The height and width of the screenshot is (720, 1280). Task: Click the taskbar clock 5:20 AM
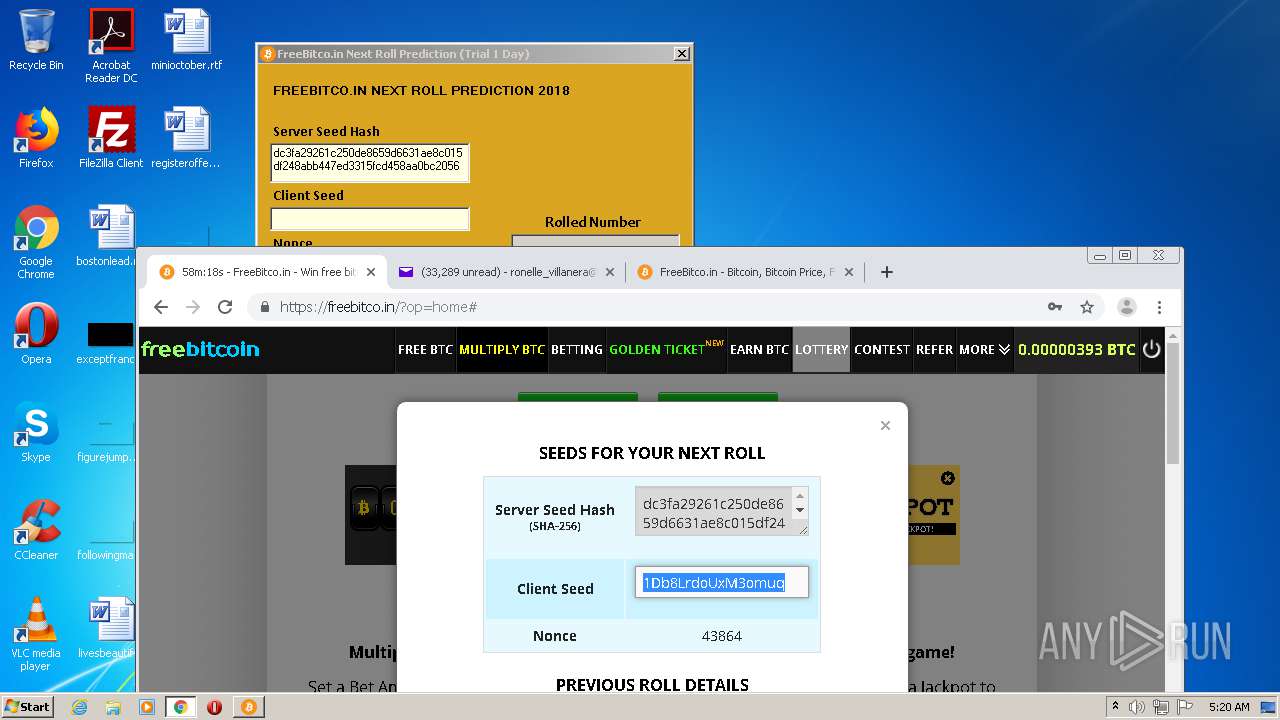tap(1229, 707)
